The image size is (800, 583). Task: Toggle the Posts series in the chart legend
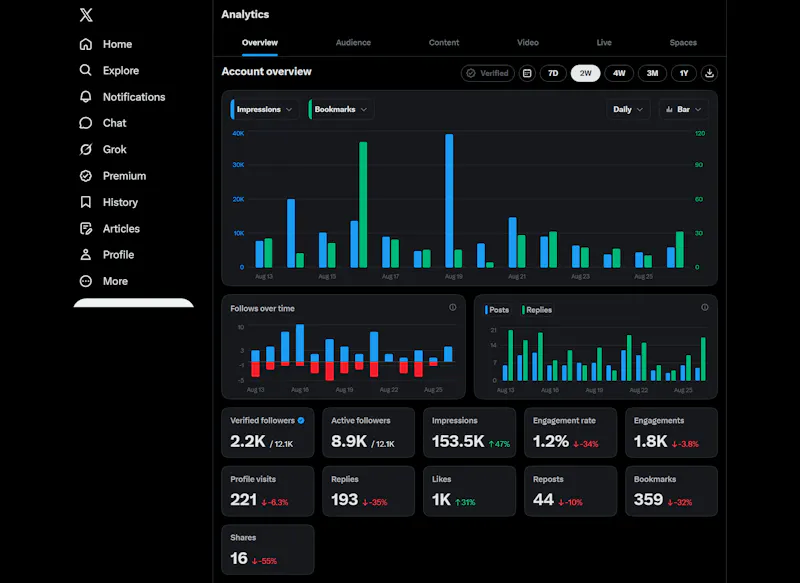497,310
